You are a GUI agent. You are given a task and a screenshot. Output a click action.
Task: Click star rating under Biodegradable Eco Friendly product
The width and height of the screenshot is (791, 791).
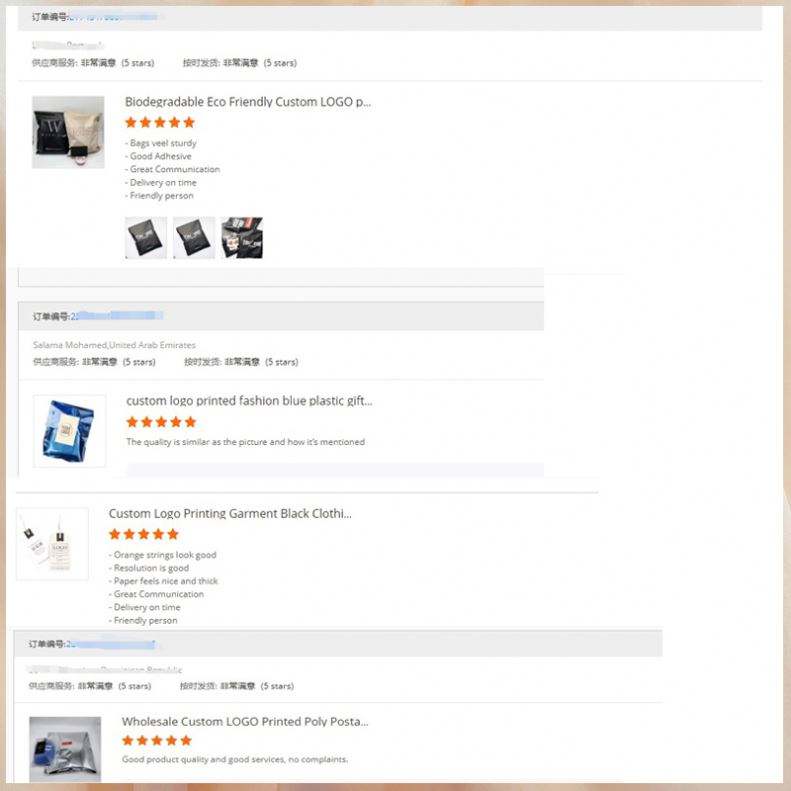pos(160,123)
